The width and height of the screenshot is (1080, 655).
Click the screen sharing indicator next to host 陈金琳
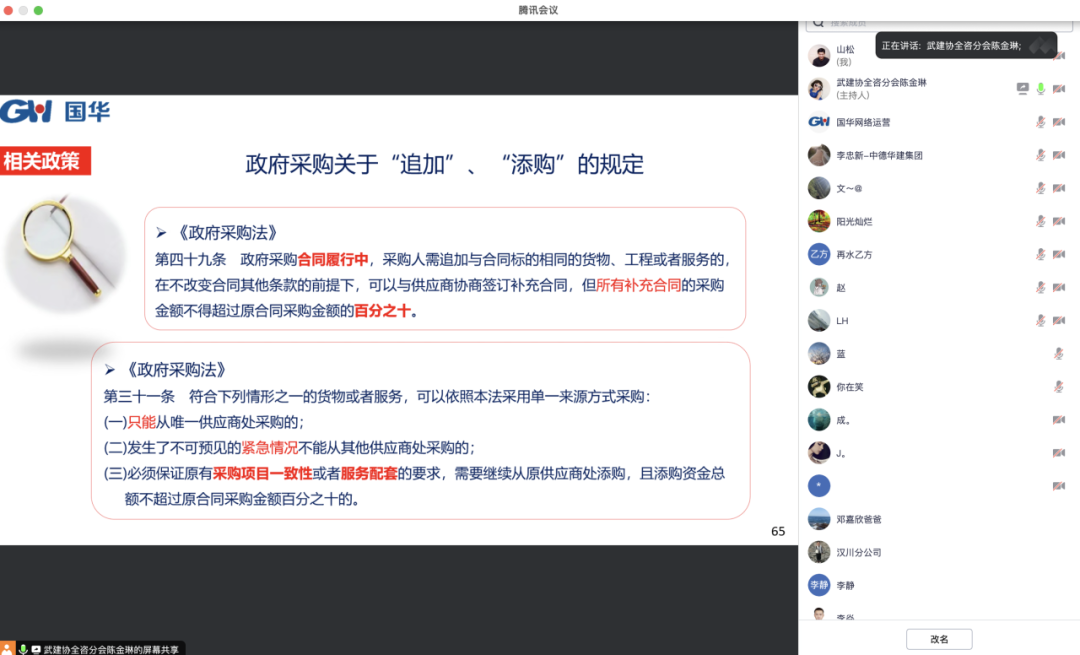coord(1022,88)
